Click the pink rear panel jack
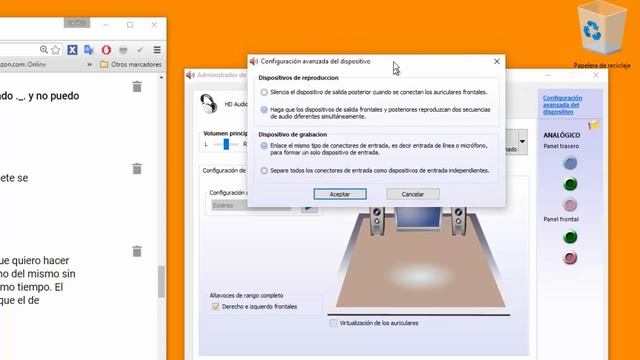Screen dimensions: 640x360 (x=570, y=204)
